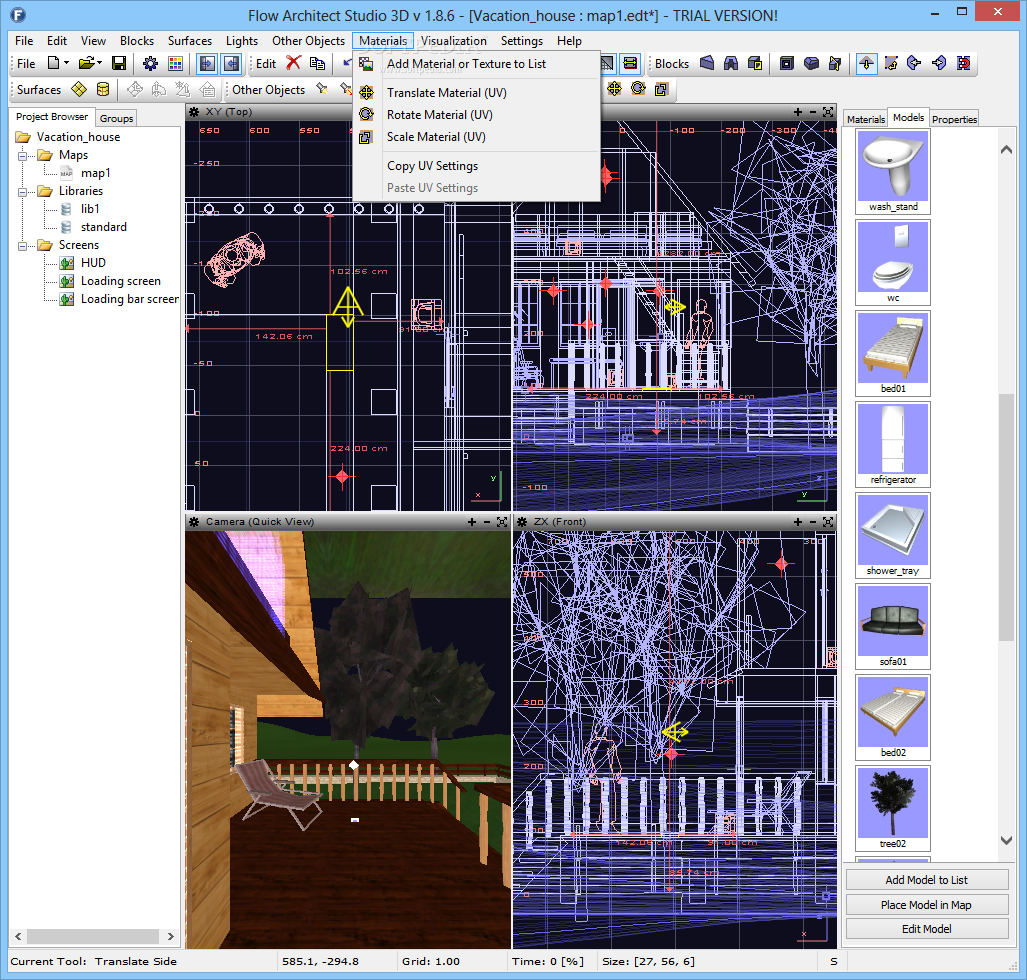
Task: Click the left-pointing arrow block tool icon
Action: coord(914,63)
